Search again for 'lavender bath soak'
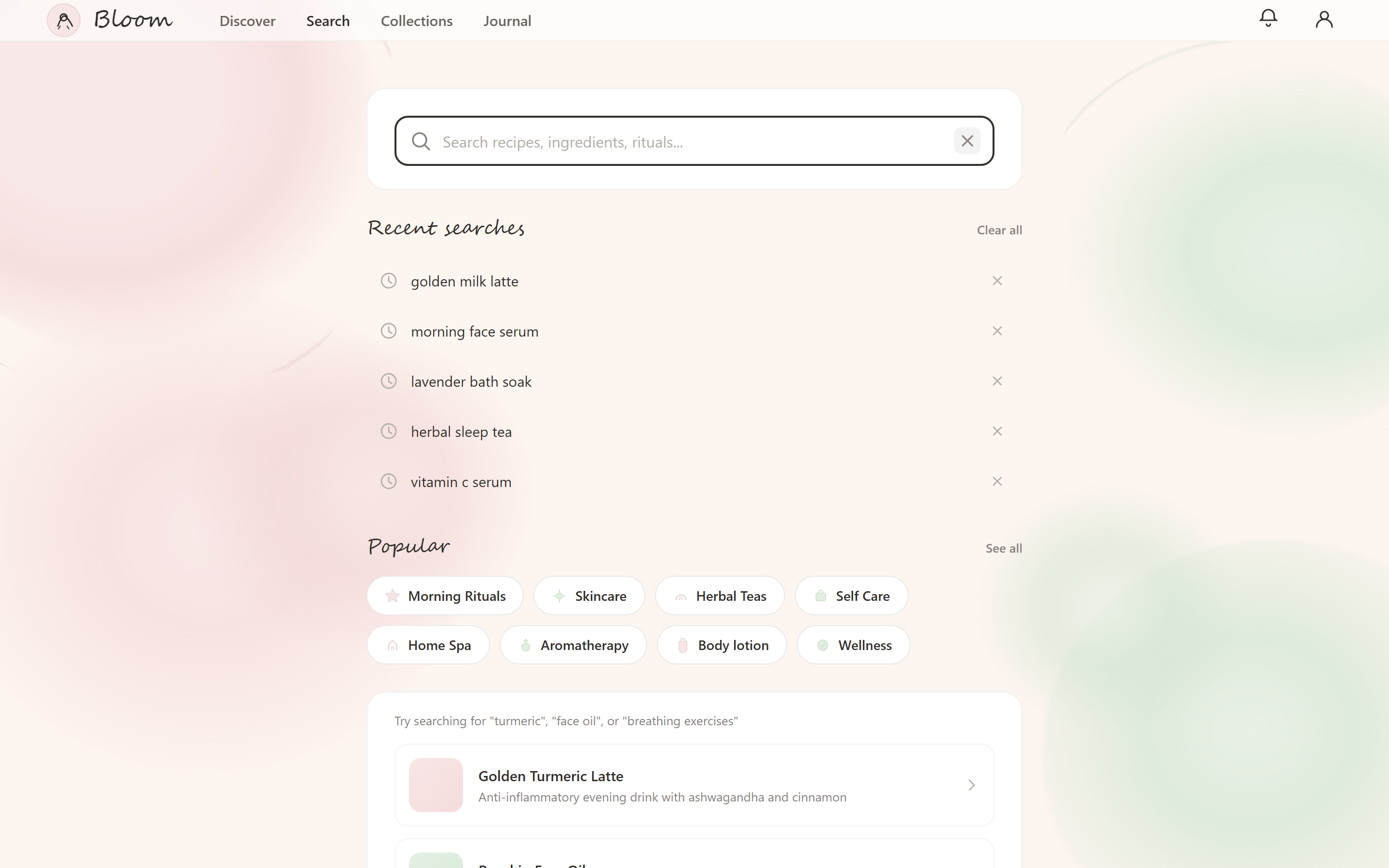Screen dimensions: 1389x868 [471, 382]
